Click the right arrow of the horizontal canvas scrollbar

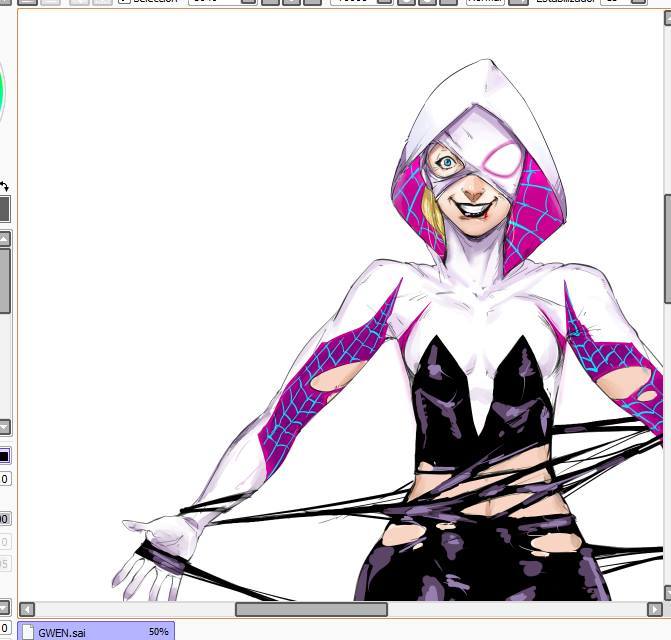point(655,609)
